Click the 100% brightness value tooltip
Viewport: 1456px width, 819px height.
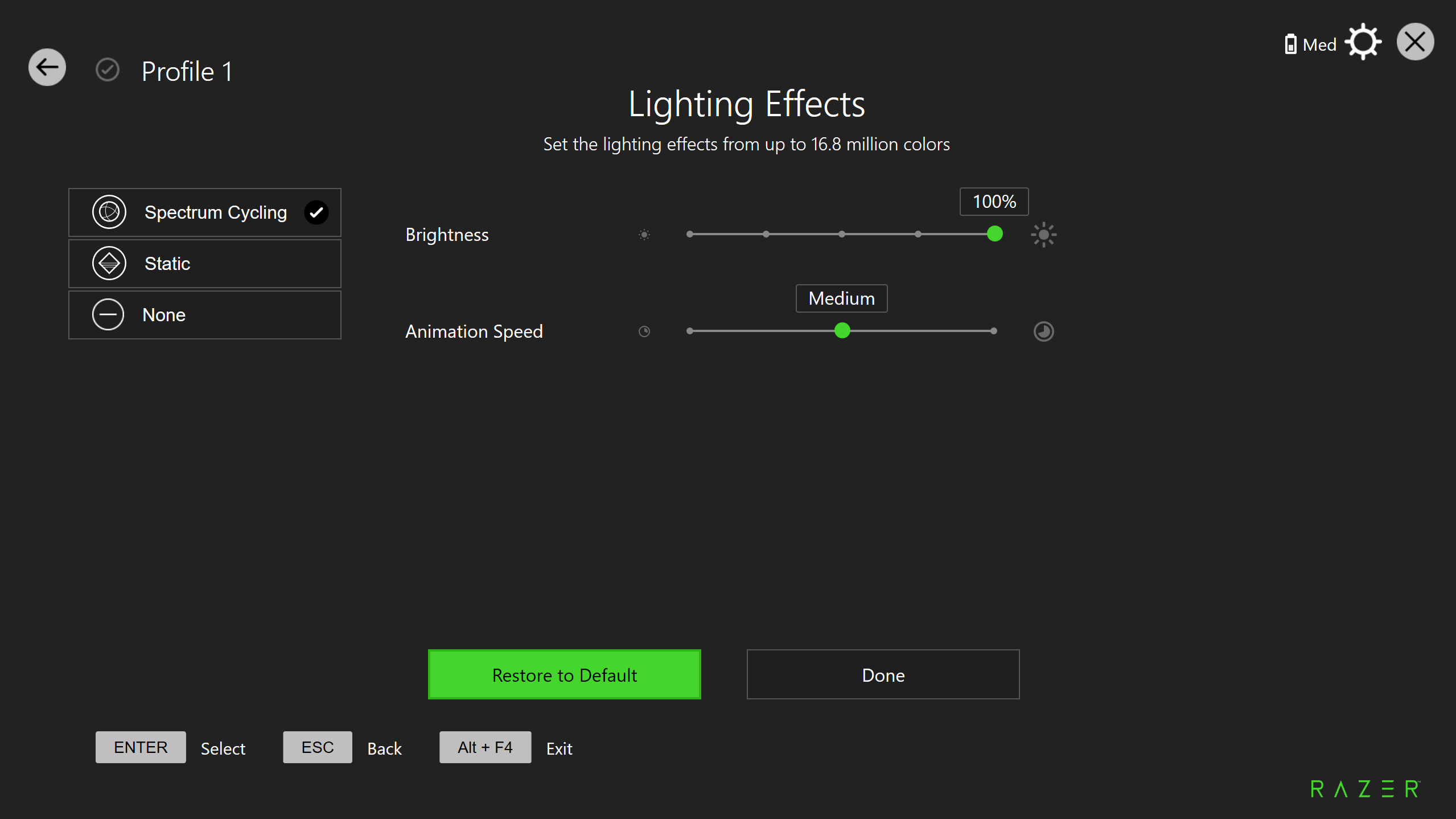click(x=994, y=202)
